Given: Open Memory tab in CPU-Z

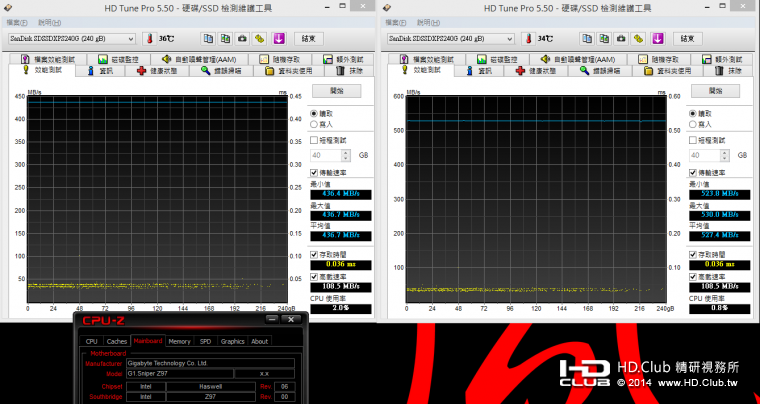Looking at the screenshot, I should click(179, 342).
